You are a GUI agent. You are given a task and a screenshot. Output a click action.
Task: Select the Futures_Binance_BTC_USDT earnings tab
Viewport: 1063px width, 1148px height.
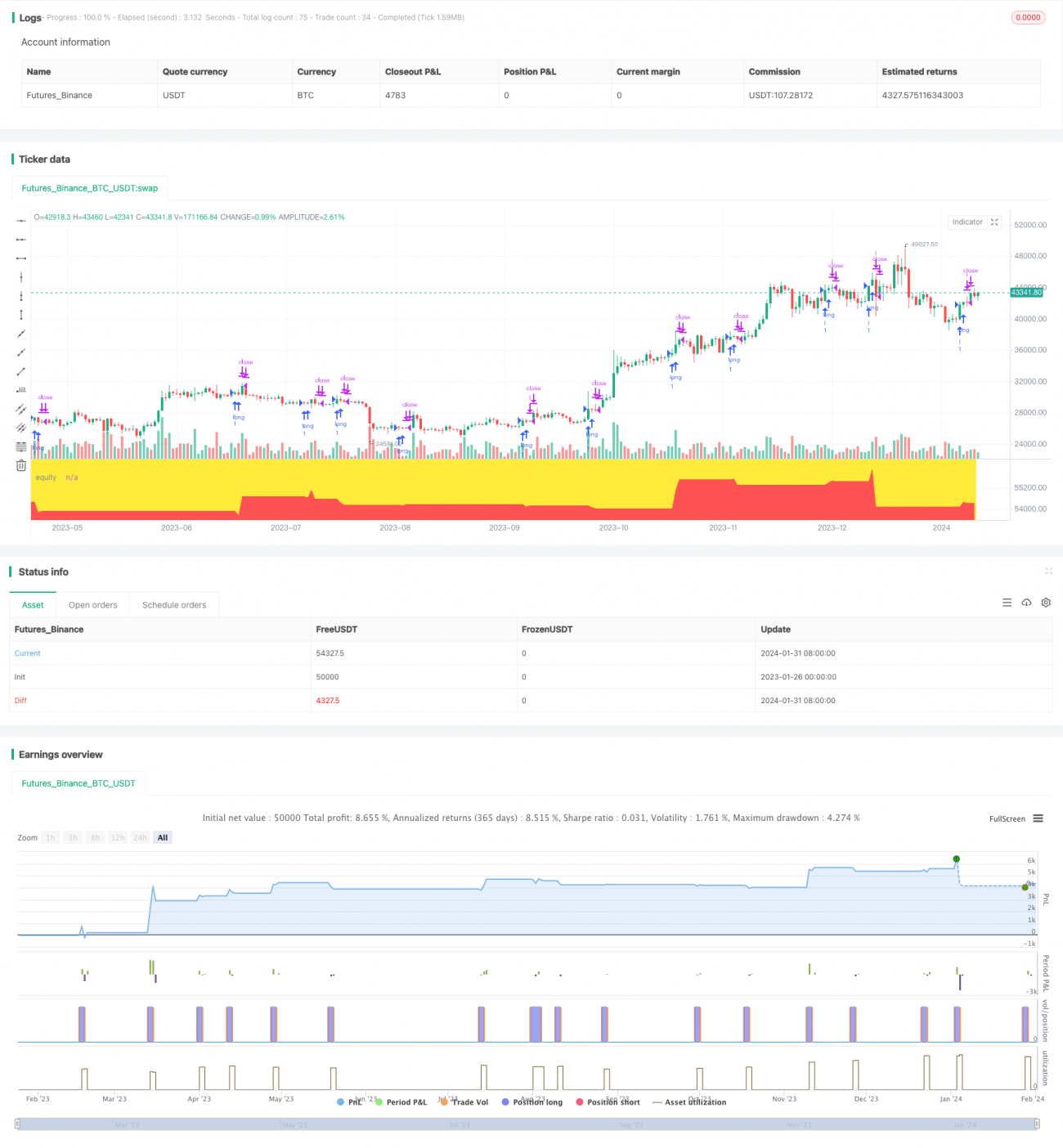[x=78, y=783]
